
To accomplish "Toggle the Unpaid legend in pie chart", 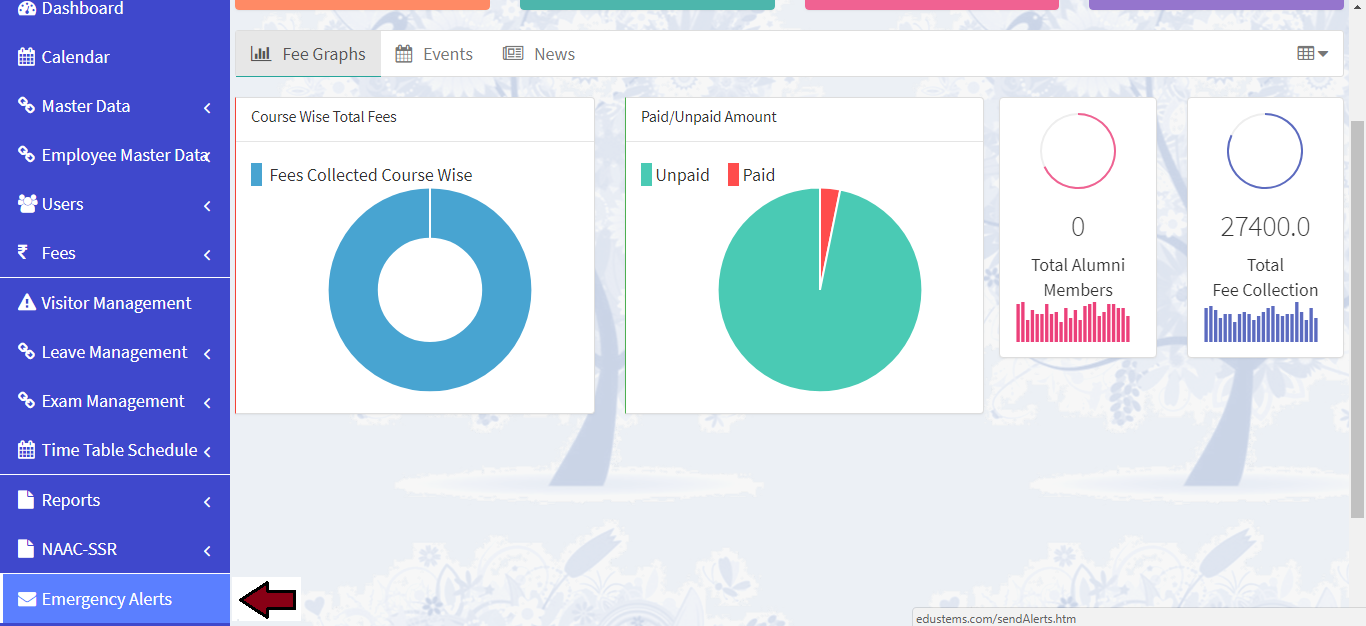I will [x=675, y=175].
